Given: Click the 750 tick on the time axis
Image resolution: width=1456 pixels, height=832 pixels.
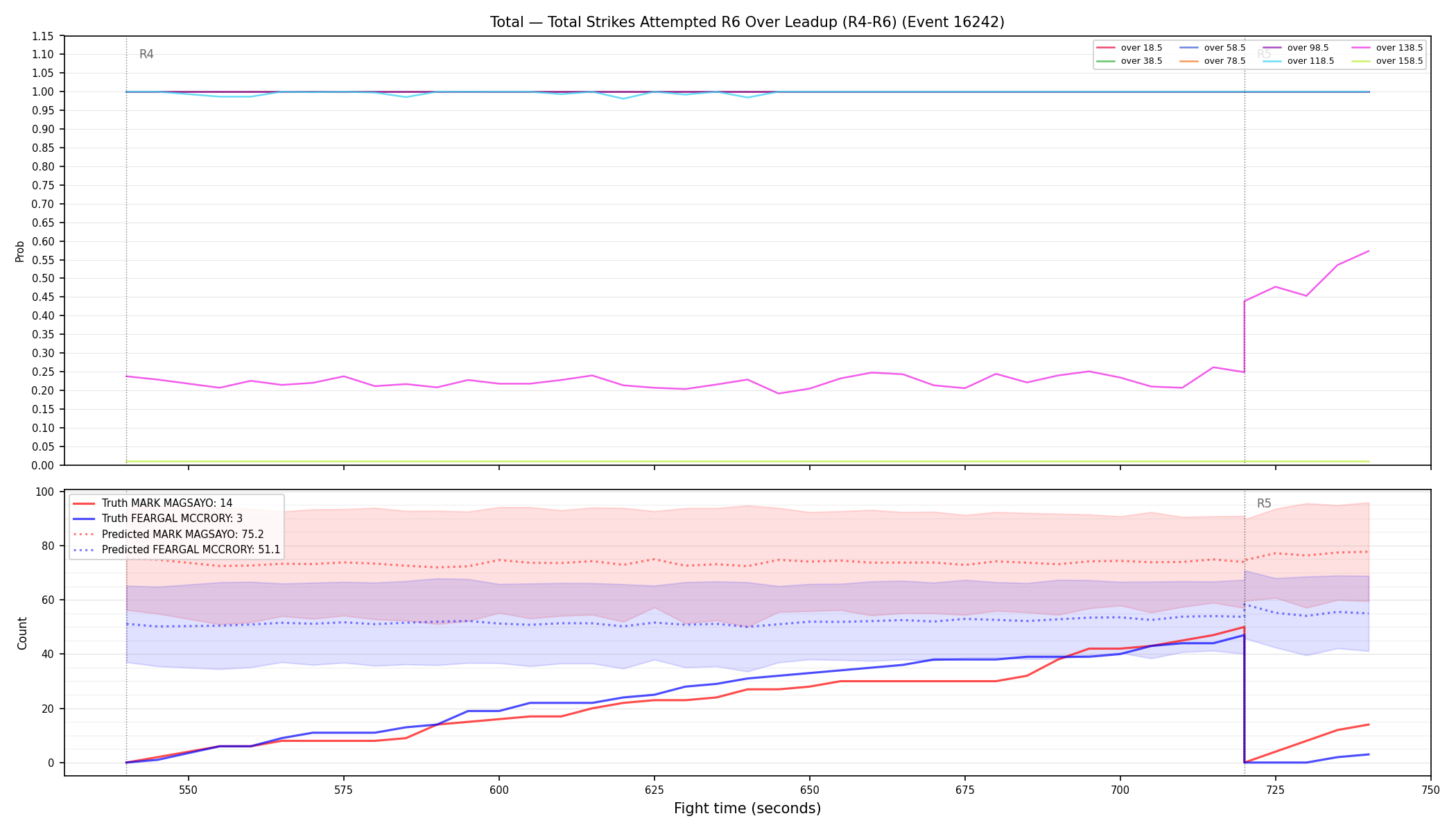Looking at the screenshot, I should point(1430,790).
